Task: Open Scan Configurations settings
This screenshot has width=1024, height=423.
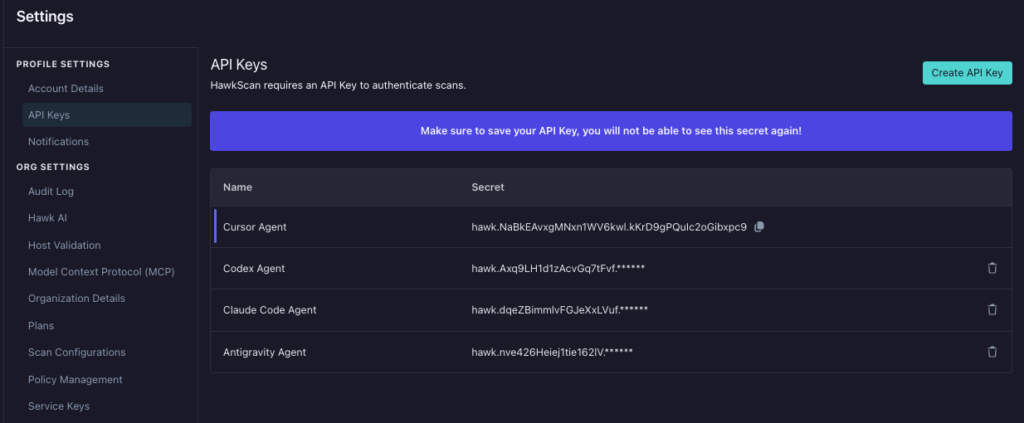Action: [76, 352]
